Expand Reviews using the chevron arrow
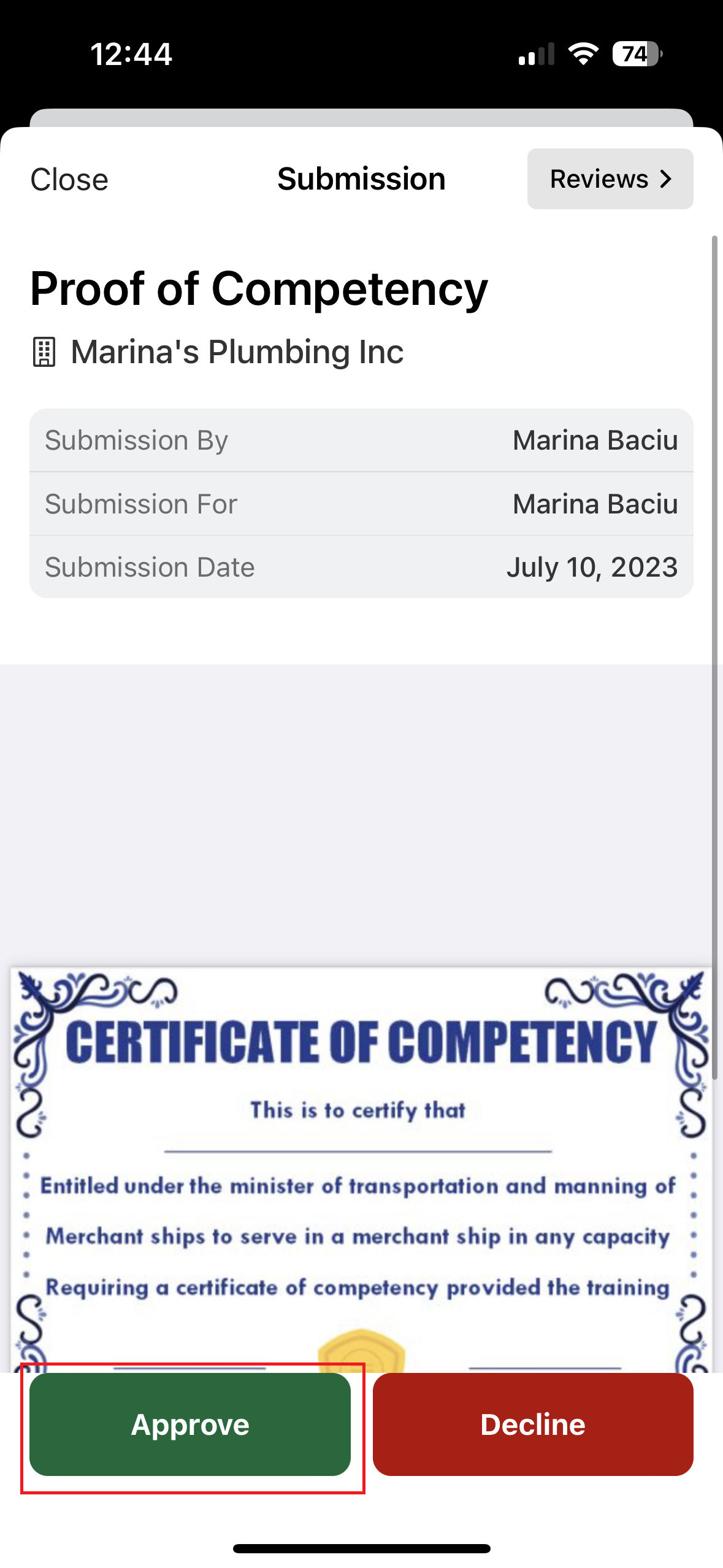 click(x=666, y=179)
